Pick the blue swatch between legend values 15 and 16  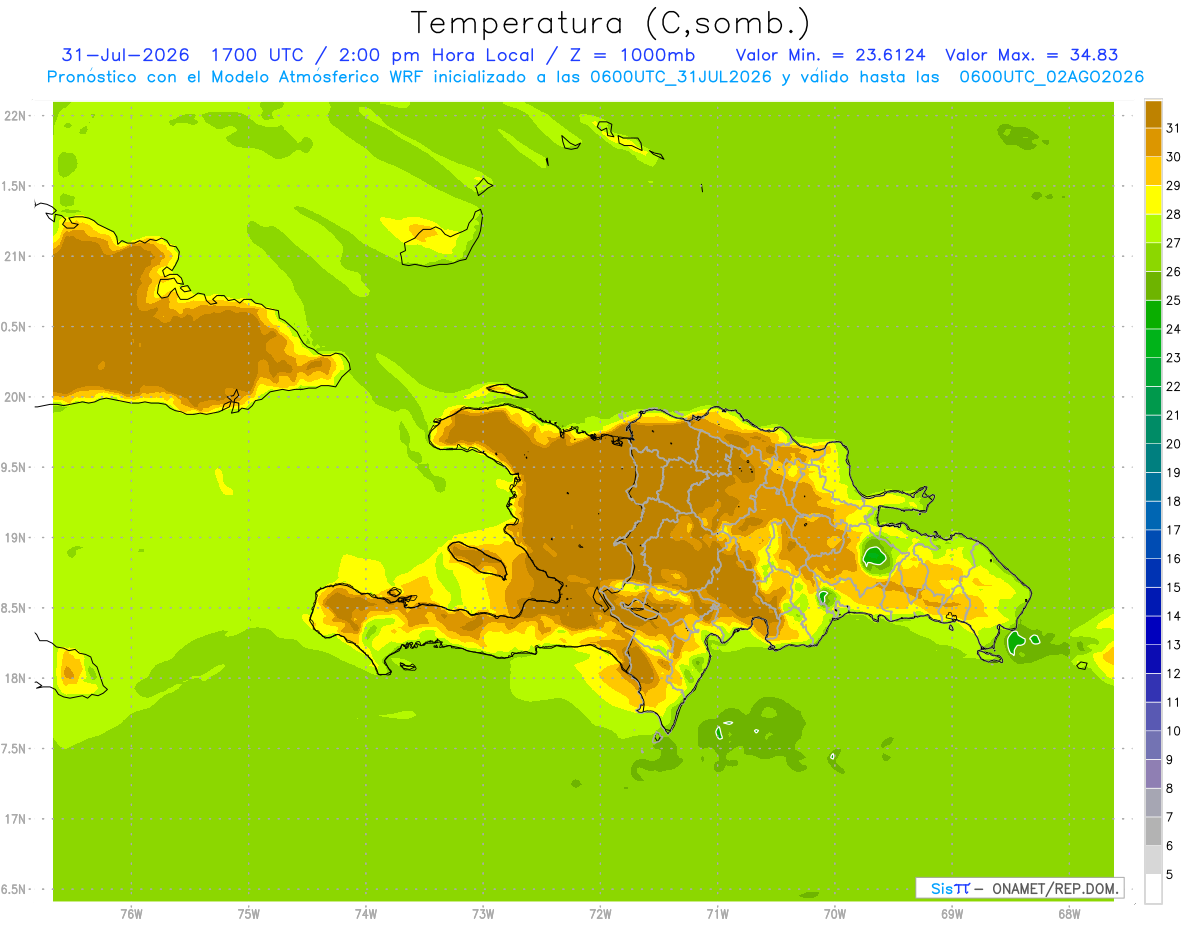coord(1153,573)
